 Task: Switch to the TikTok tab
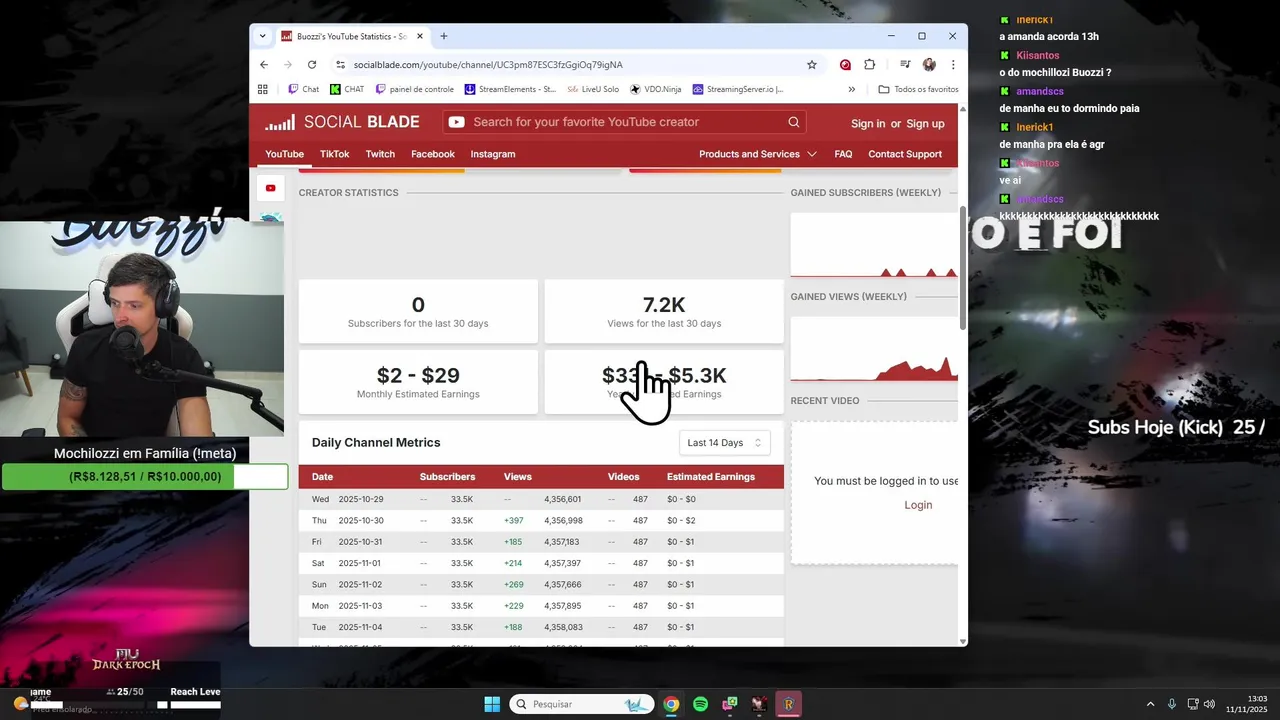335,154
